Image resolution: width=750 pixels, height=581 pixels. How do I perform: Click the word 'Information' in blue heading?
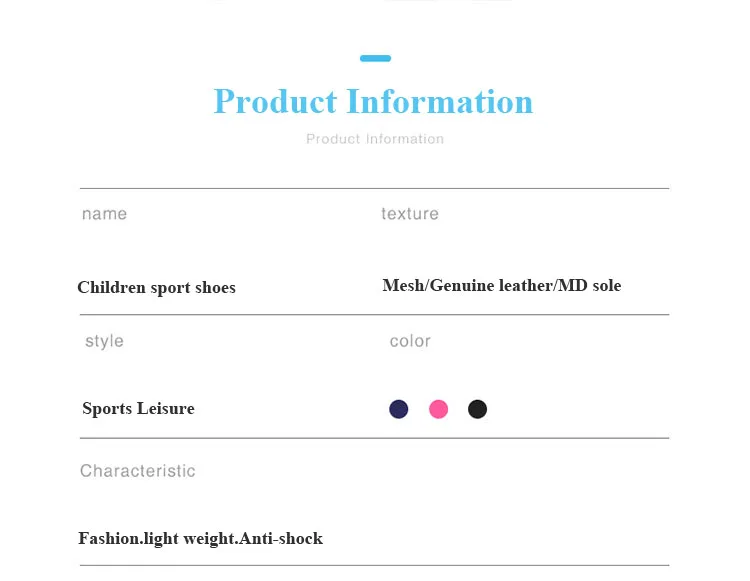[440, 101]
